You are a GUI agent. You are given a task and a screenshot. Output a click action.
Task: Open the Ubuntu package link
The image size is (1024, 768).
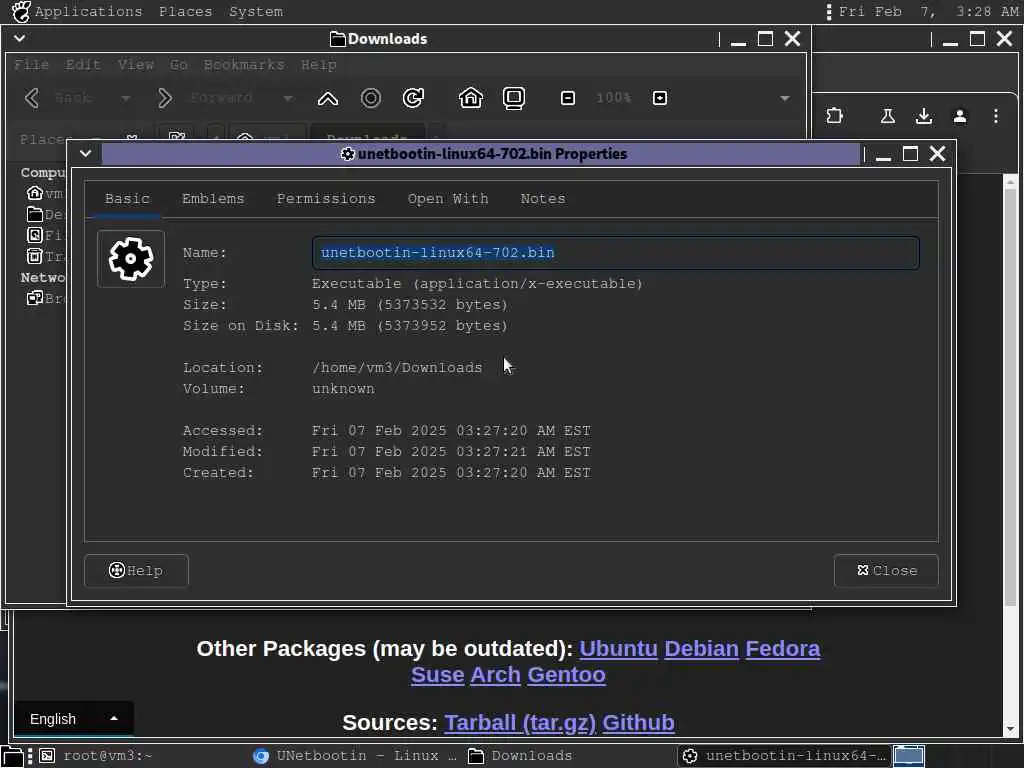[618, 648]
